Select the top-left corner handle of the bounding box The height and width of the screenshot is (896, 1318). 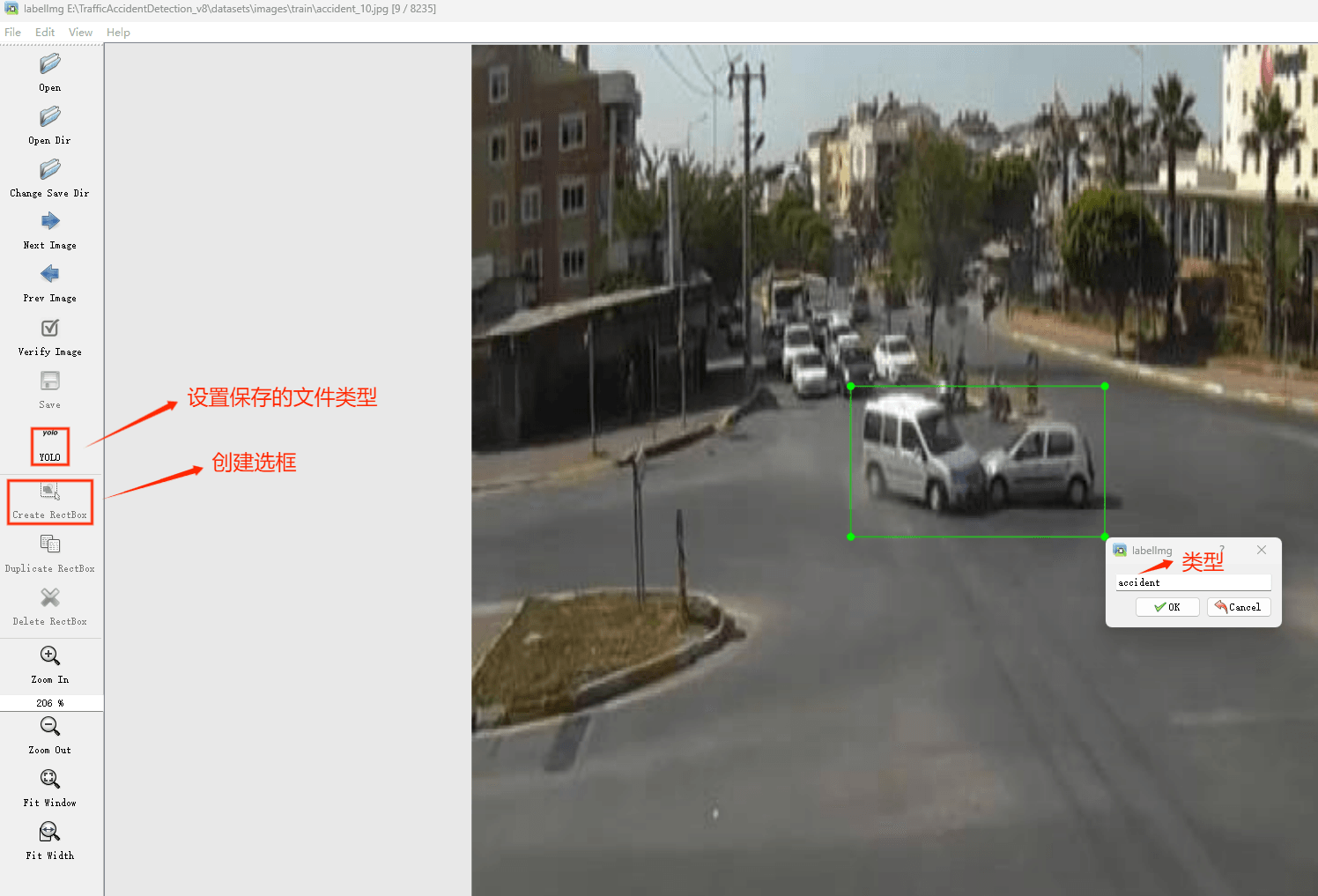850,386
